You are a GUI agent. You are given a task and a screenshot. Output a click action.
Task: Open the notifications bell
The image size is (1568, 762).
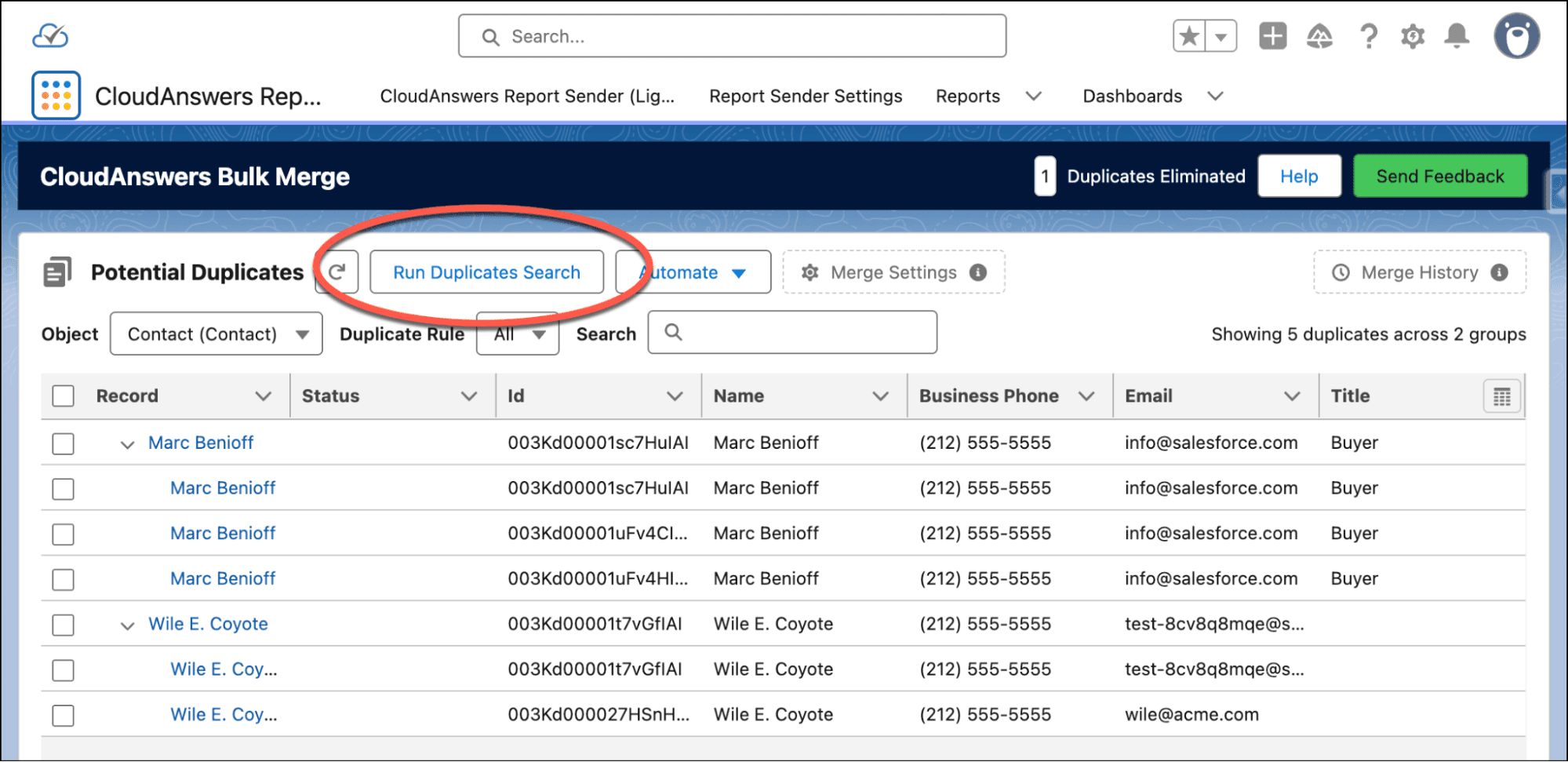pos(1457,36)
